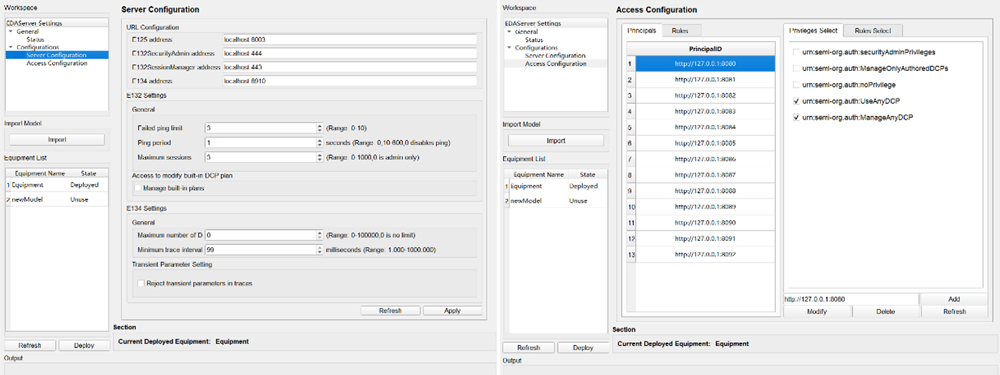Increase the Maximum number of D value
The image size is (1000, 375).
319,233
